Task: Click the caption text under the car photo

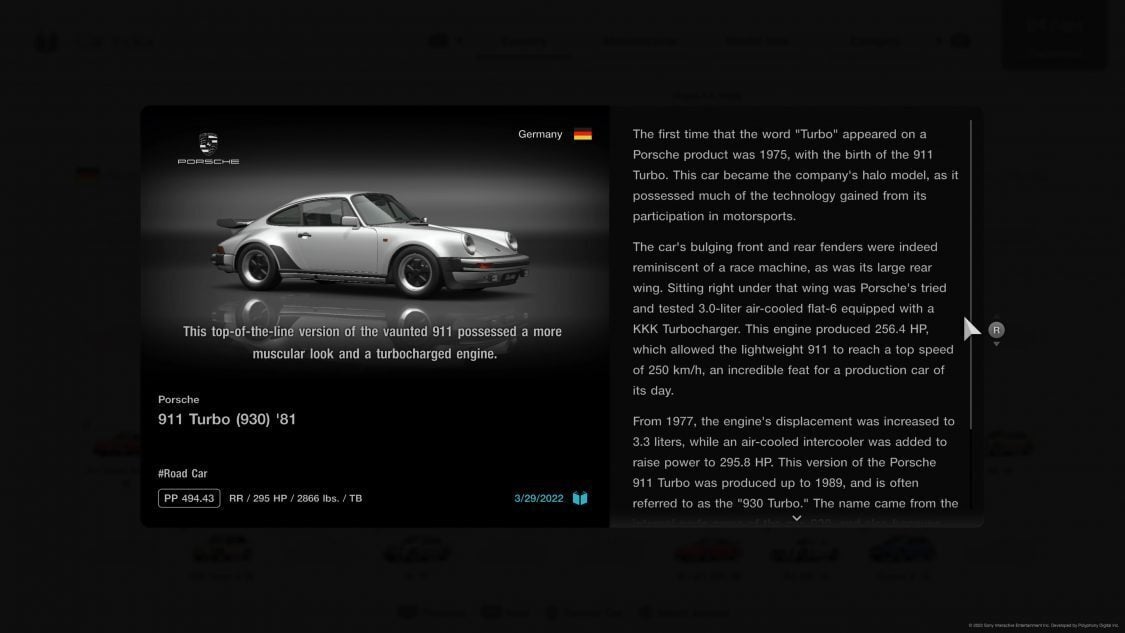Action: (x=373, y=342)
